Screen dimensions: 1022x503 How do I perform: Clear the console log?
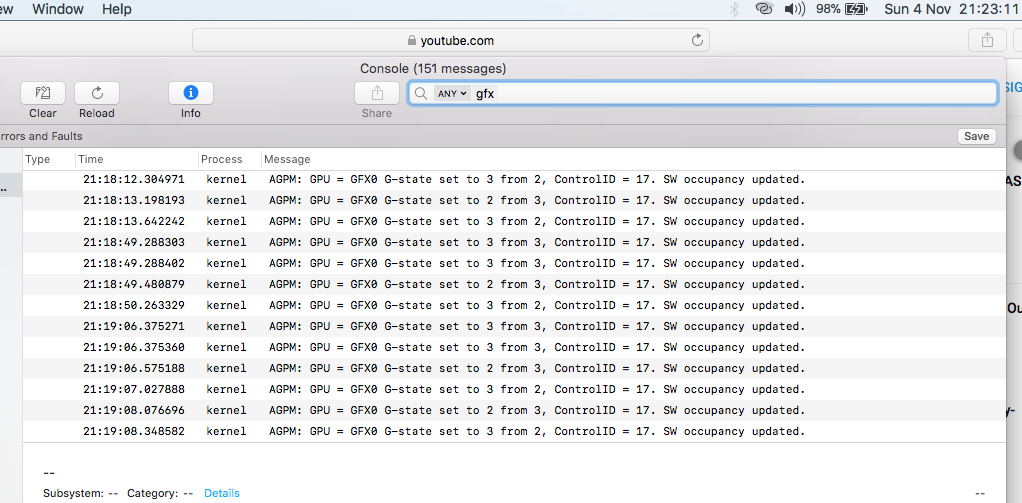click(x=42, y=93)
